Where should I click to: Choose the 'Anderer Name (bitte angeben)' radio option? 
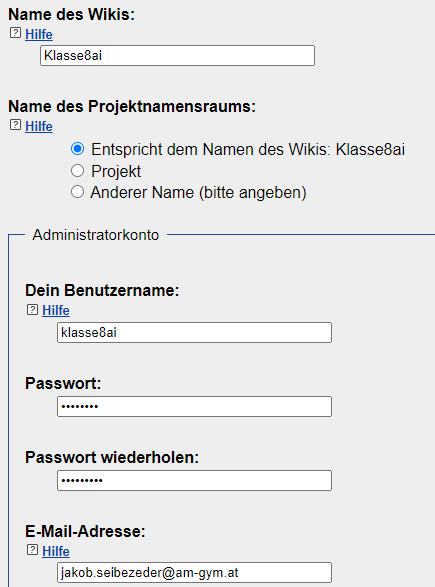[77, 192]
